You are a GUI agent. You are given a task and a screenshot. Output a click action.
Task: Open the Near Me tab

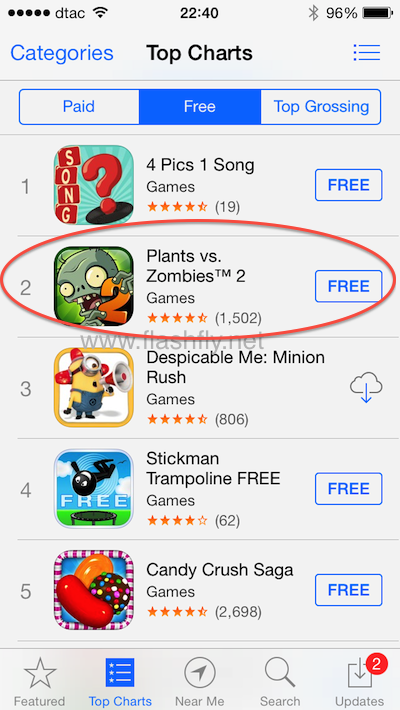[200, 681]
